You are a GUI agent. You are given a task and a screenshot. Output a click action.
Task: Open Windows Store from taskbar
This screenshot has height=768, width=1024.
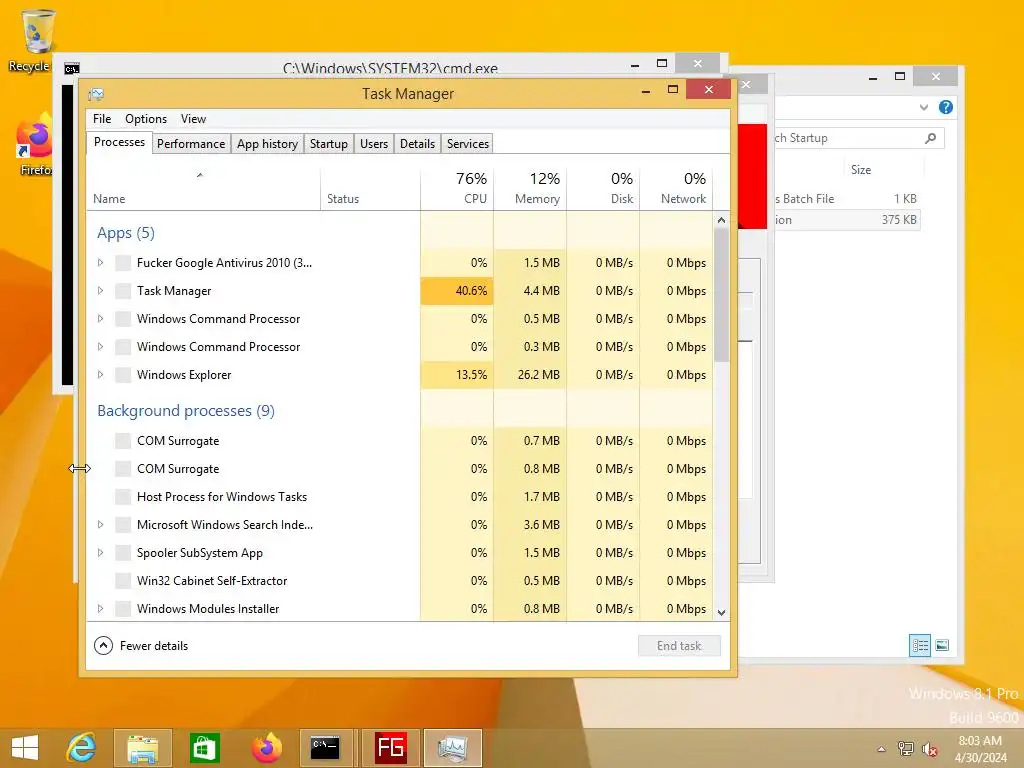(204, 748)
